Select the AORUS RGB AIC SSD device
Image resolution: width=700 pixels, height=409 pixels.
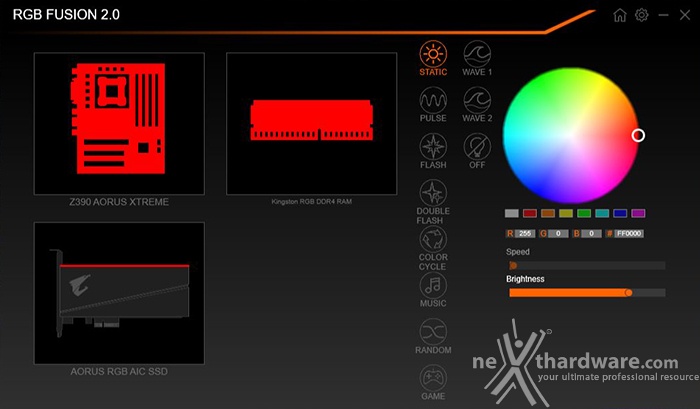(x=119, y=293)
